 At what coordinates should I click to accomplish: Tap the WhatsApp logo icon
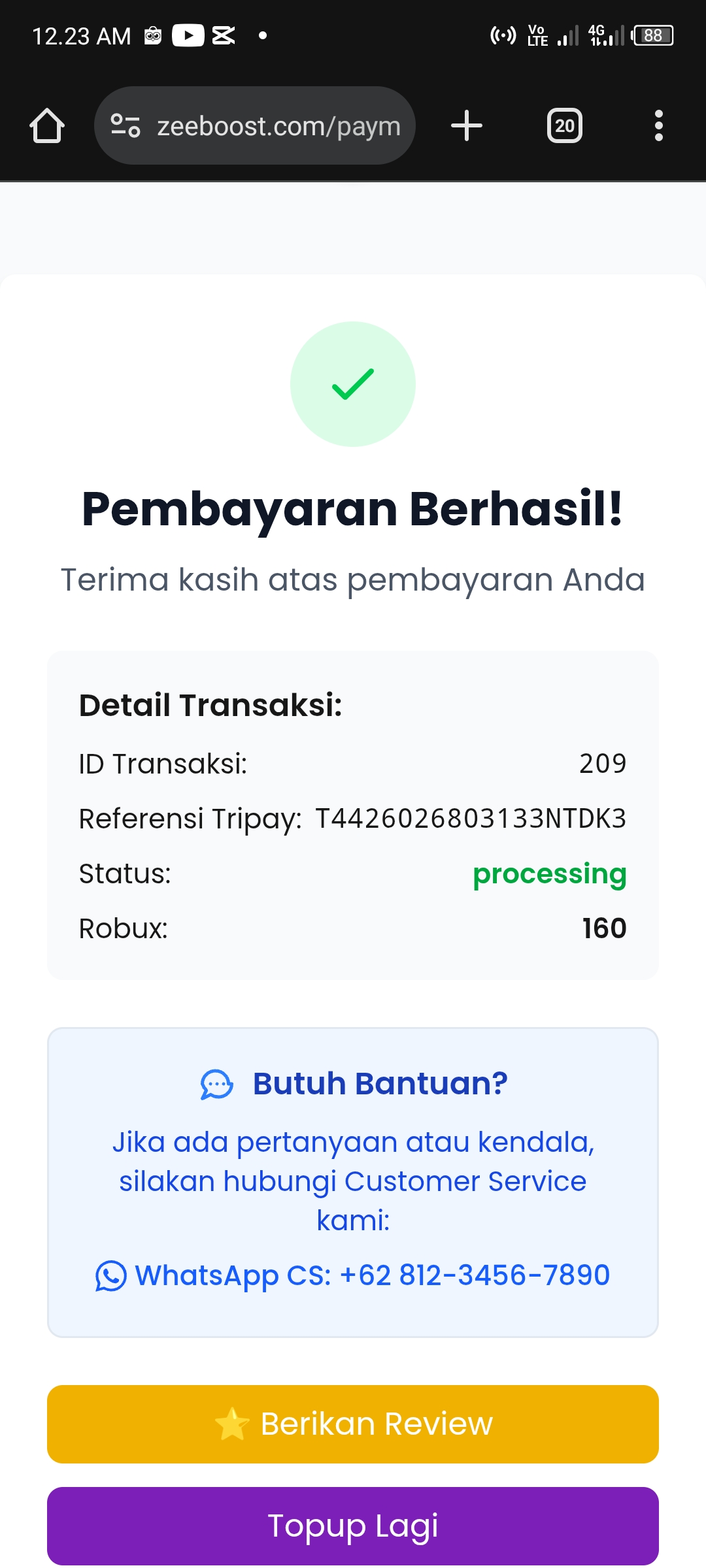[x=110, y=1275]
